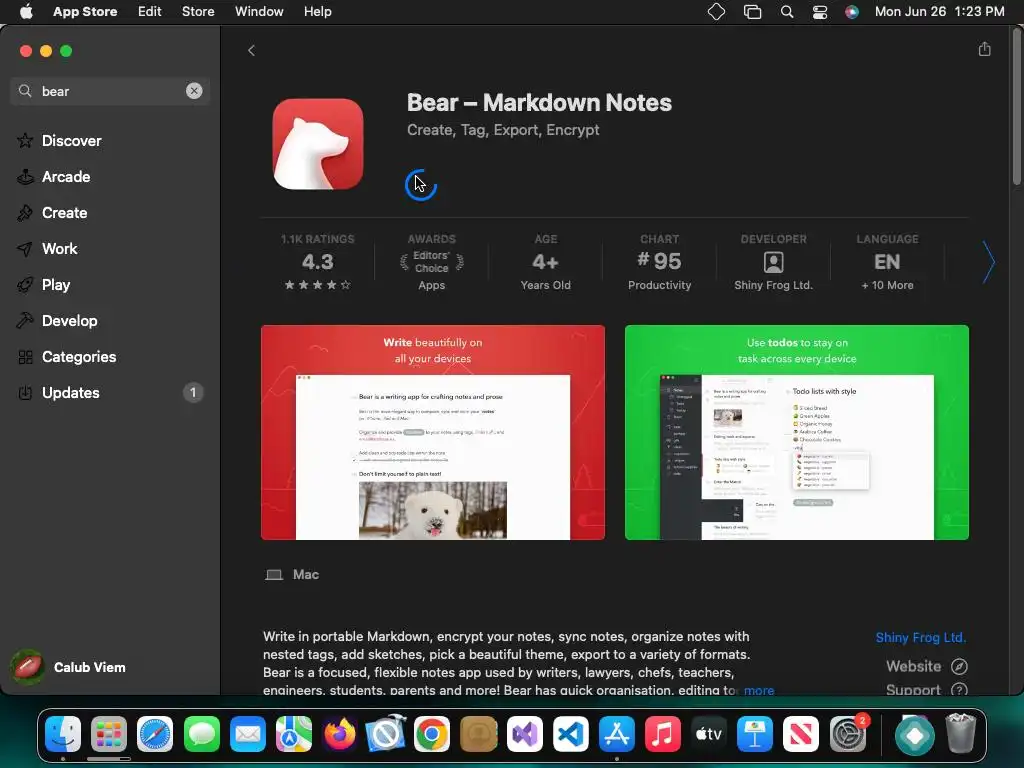The width and height of the screenshot is (1024, 768).
Task: Expand the description with 'more' link
Action: point(759,690)
